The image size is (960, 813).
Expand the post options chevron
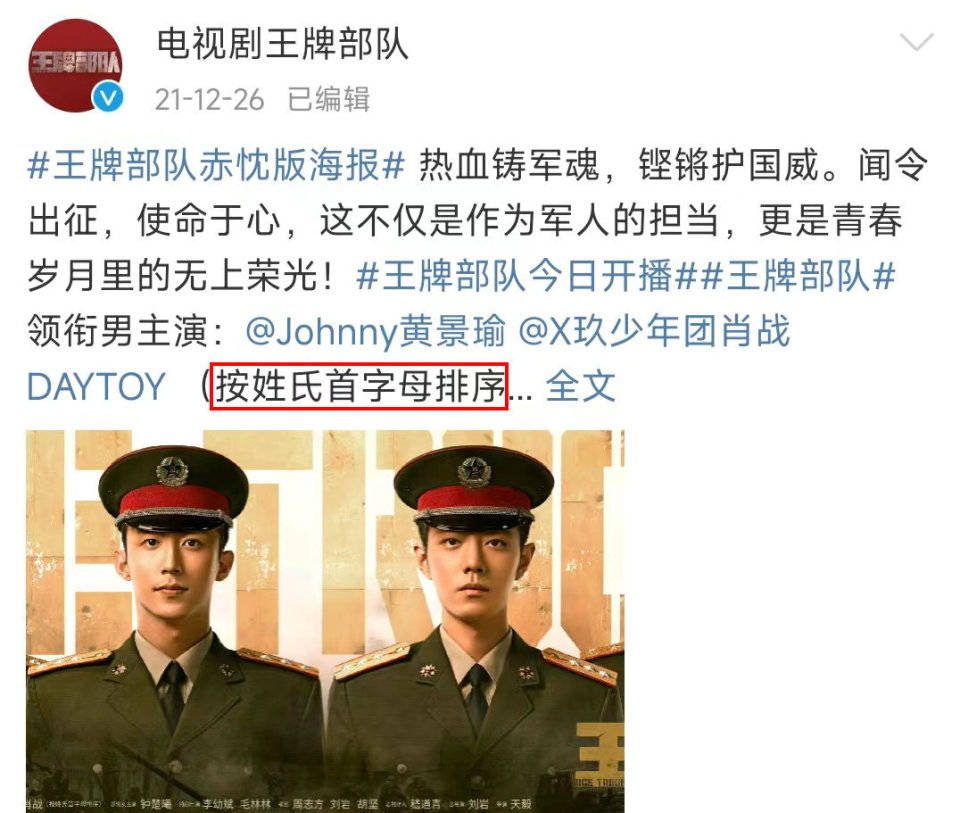(917, 42)
